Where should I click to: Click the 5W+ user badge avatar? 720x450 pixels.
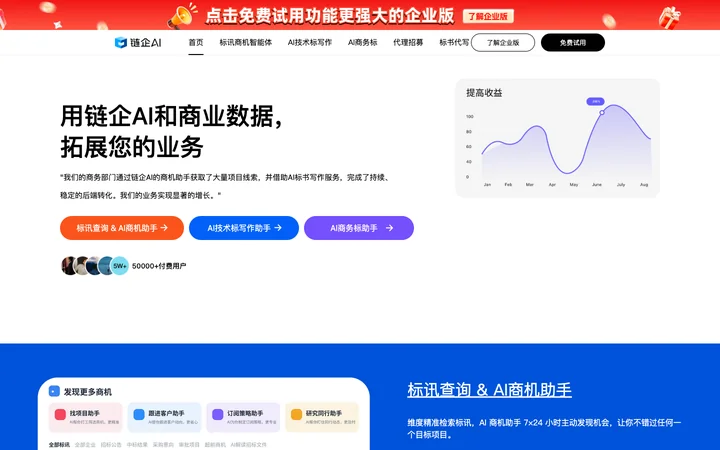pyautogui.click(x=119, y=266)
